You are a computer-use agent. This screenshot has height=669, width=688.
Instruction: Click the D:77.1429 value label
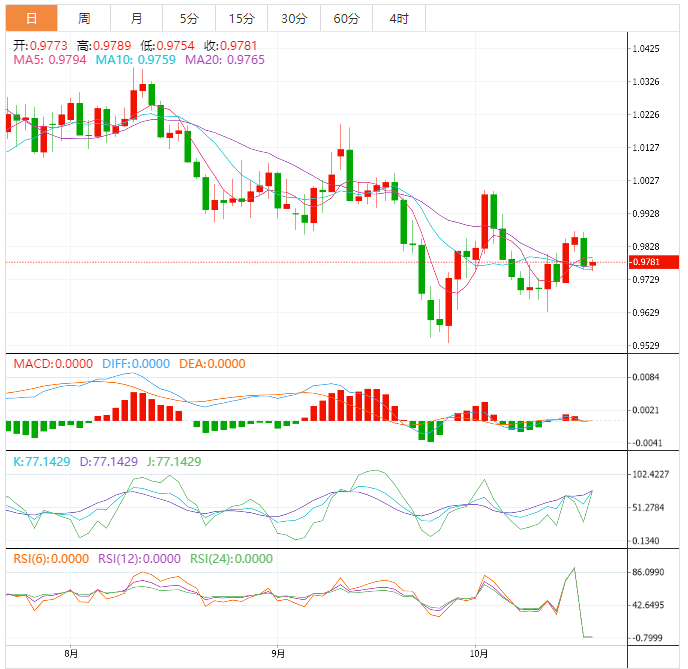(x=108, y=462)
